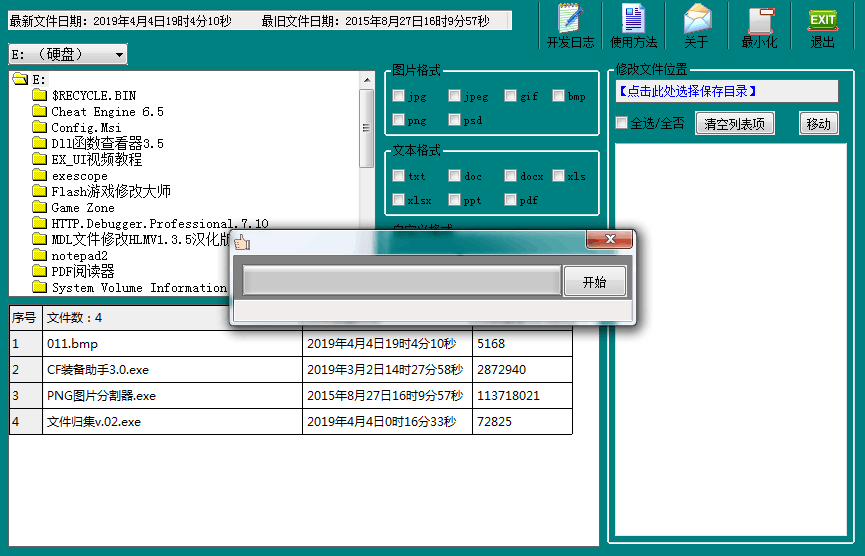Enable the jpg format checkbox
Viewport: 865px width, 556px height.
[398, 95]
